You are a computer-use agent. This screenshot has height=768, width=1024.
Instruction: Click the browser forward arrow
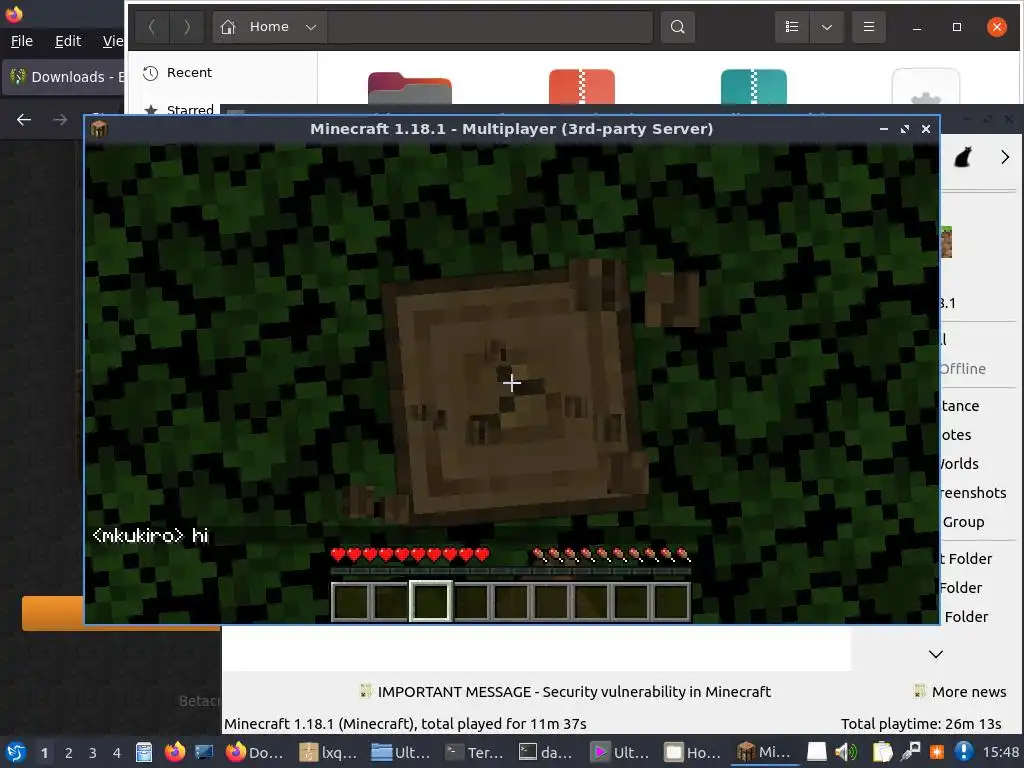pos(60,120)
